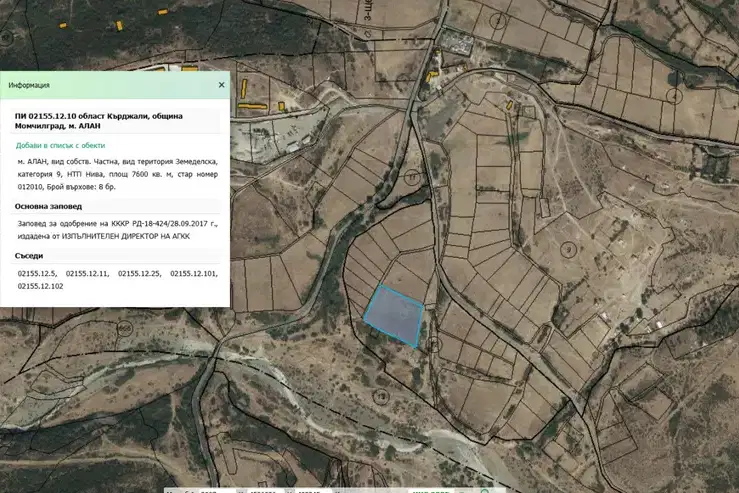Click neighbor parcel 02155.12.5
739x493 pixels.
point(37,273)
